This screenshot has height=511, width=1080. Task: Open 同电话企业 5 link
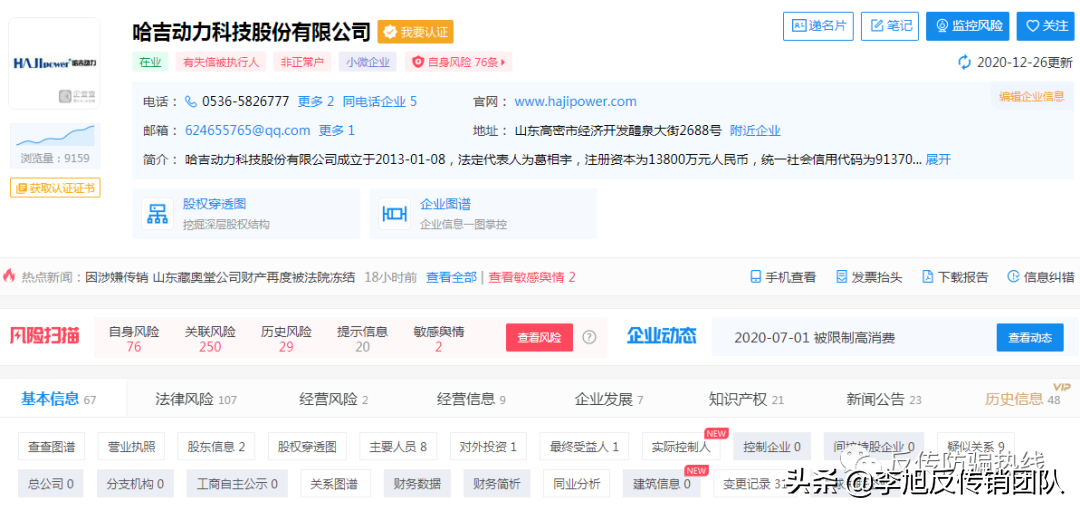[380, 101]
